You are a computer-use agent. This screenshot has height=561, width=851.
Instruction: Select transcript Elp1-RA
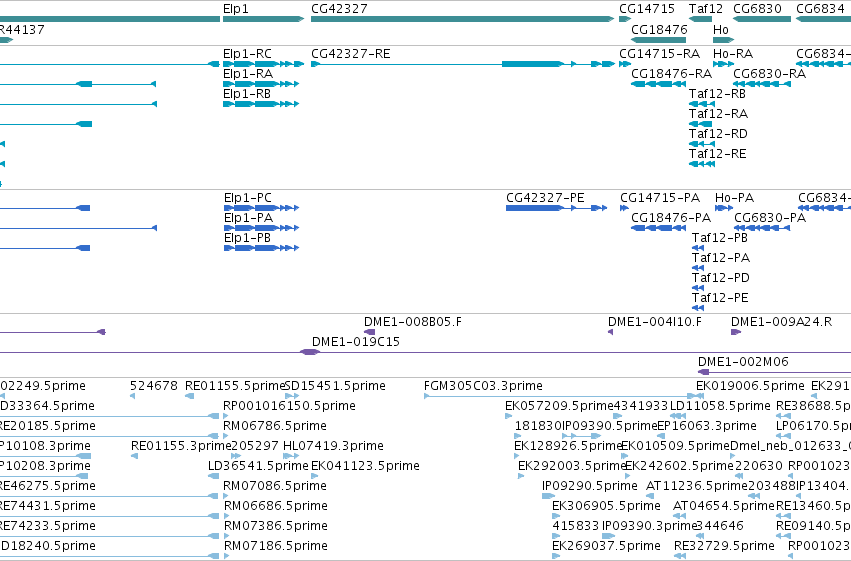(261, 84)
